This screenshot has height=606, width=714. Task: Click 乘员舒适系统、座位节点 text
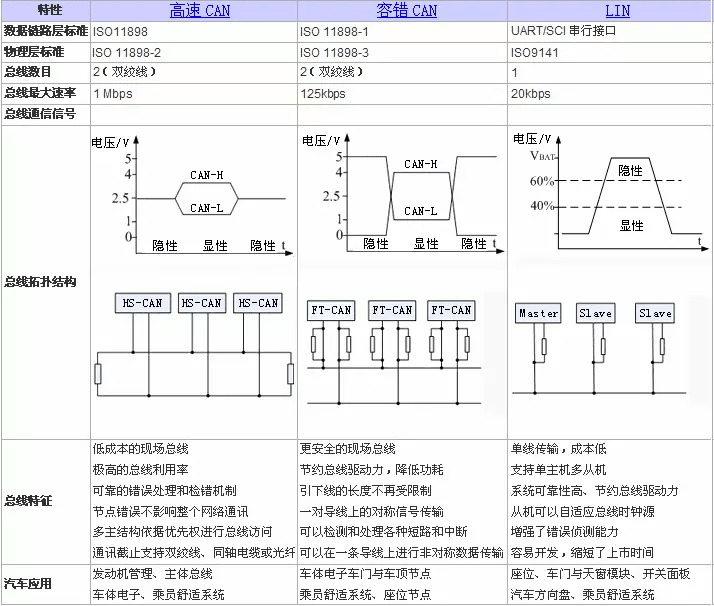point(366,594)
